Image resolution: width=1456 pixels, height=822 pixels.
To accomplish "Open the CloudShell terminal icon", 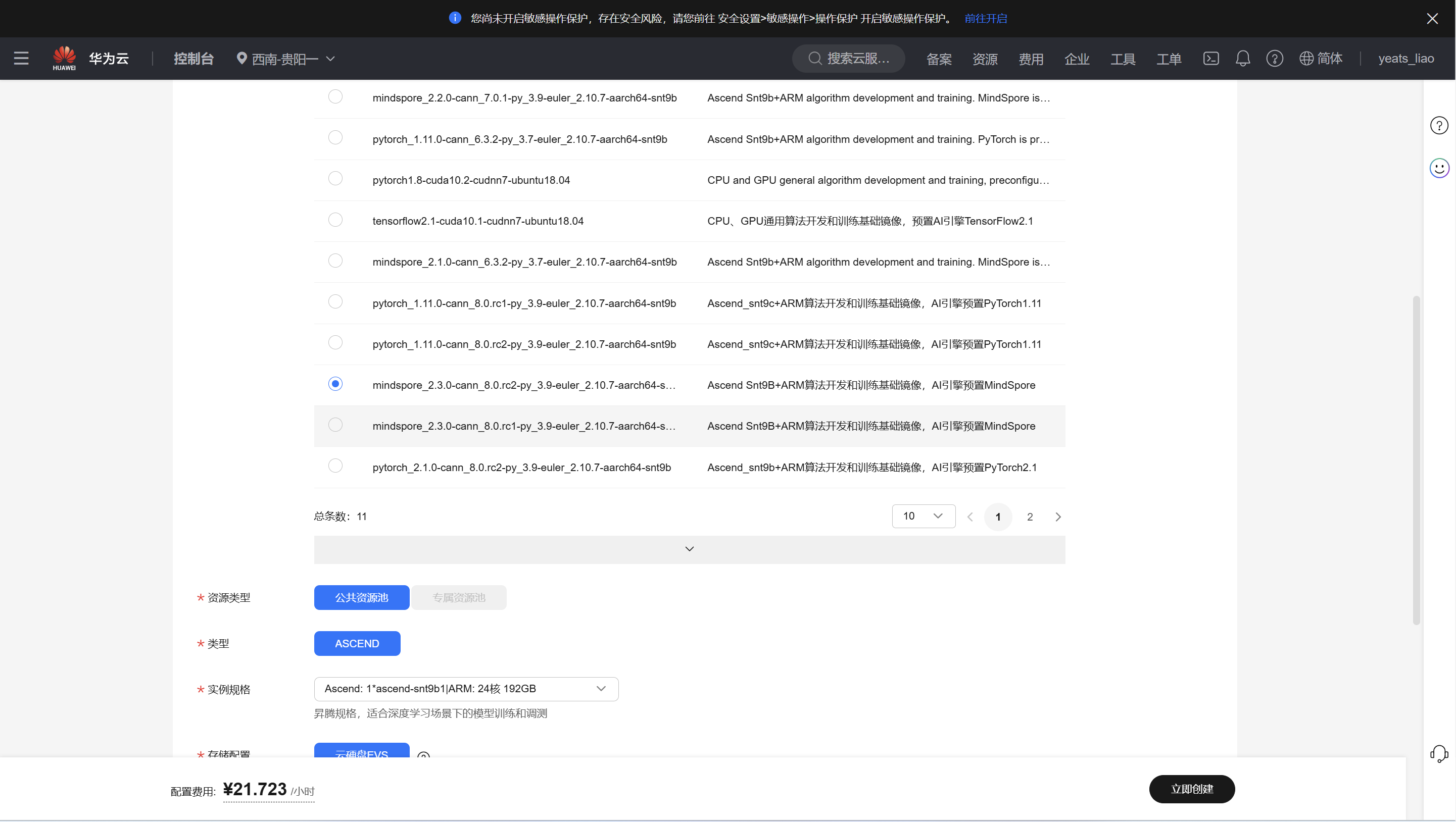I will coord(1210,58).
